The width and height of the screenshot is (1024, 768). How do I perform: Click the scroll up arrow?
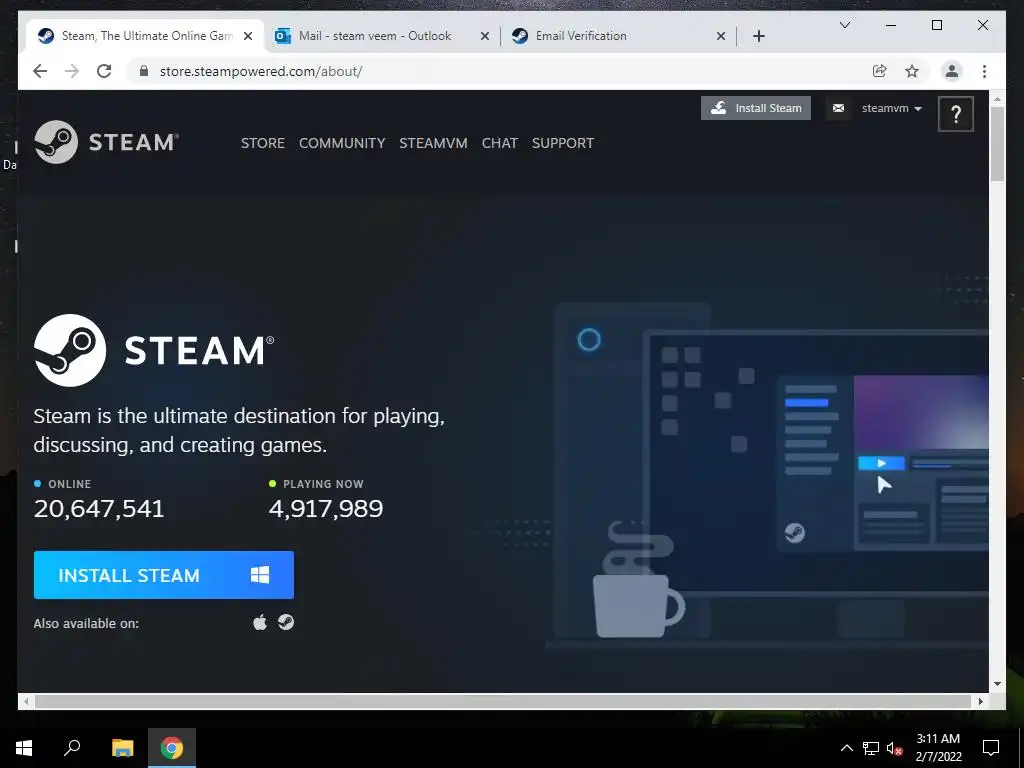tap(997, 99)
